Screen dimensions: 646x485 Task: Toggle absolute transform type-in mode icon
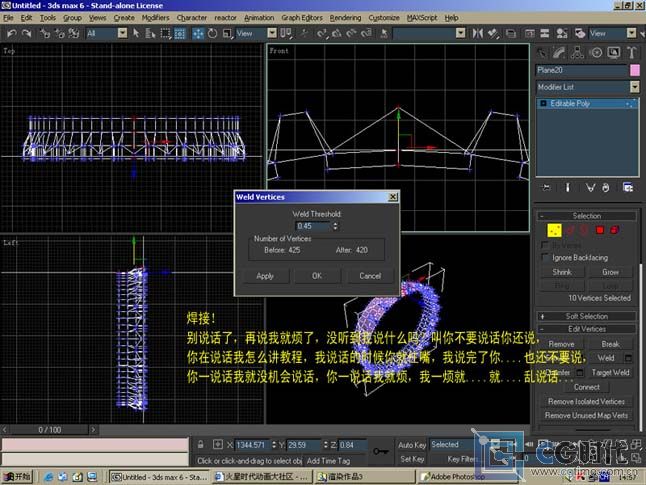(x=218, y=445)
